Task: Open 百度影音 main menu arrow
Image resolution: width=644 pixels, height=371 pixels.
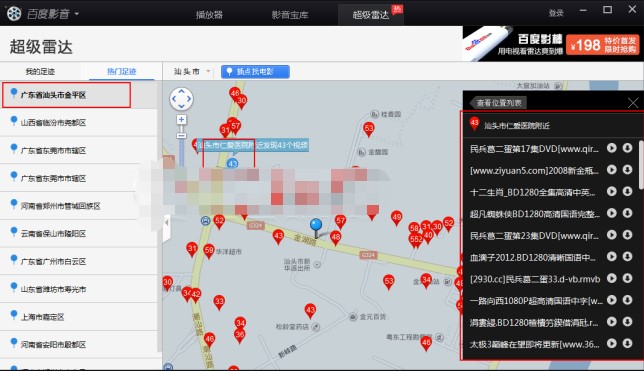Action: (x=77, y=14)
